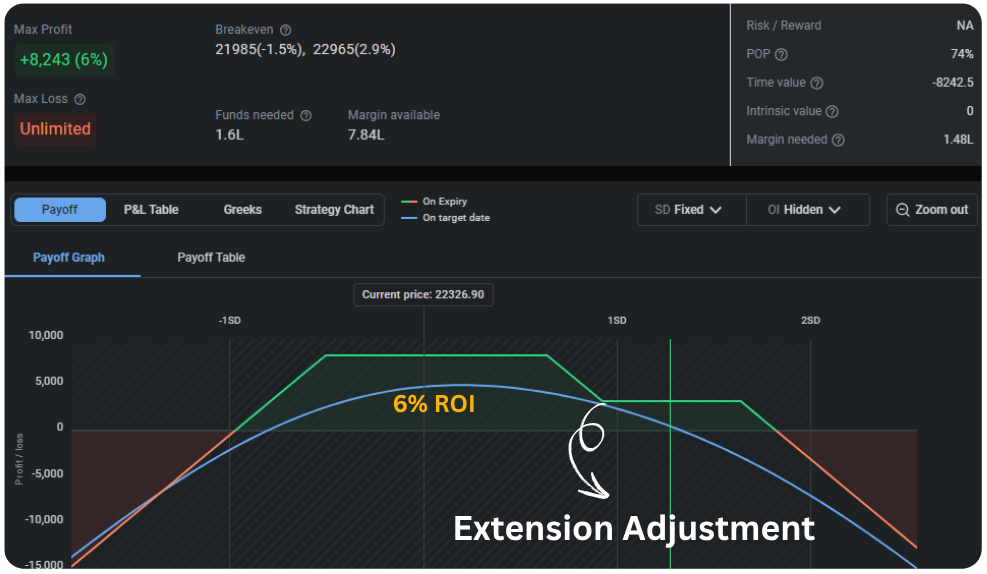Image resolution: width=987 pixels, height=574 pixels.
Task: Open the Greeks tab
Action: click(242, 210)
